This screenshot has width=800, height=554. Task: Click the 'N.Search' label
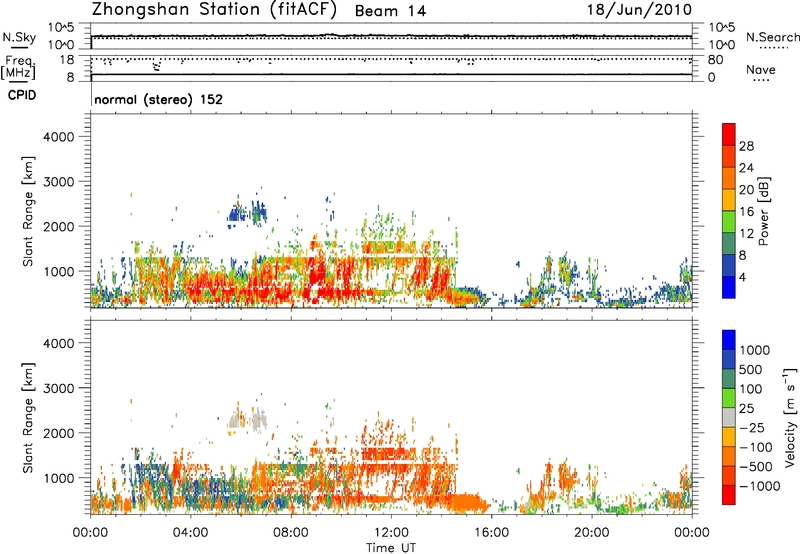click(x=772, y=37)
